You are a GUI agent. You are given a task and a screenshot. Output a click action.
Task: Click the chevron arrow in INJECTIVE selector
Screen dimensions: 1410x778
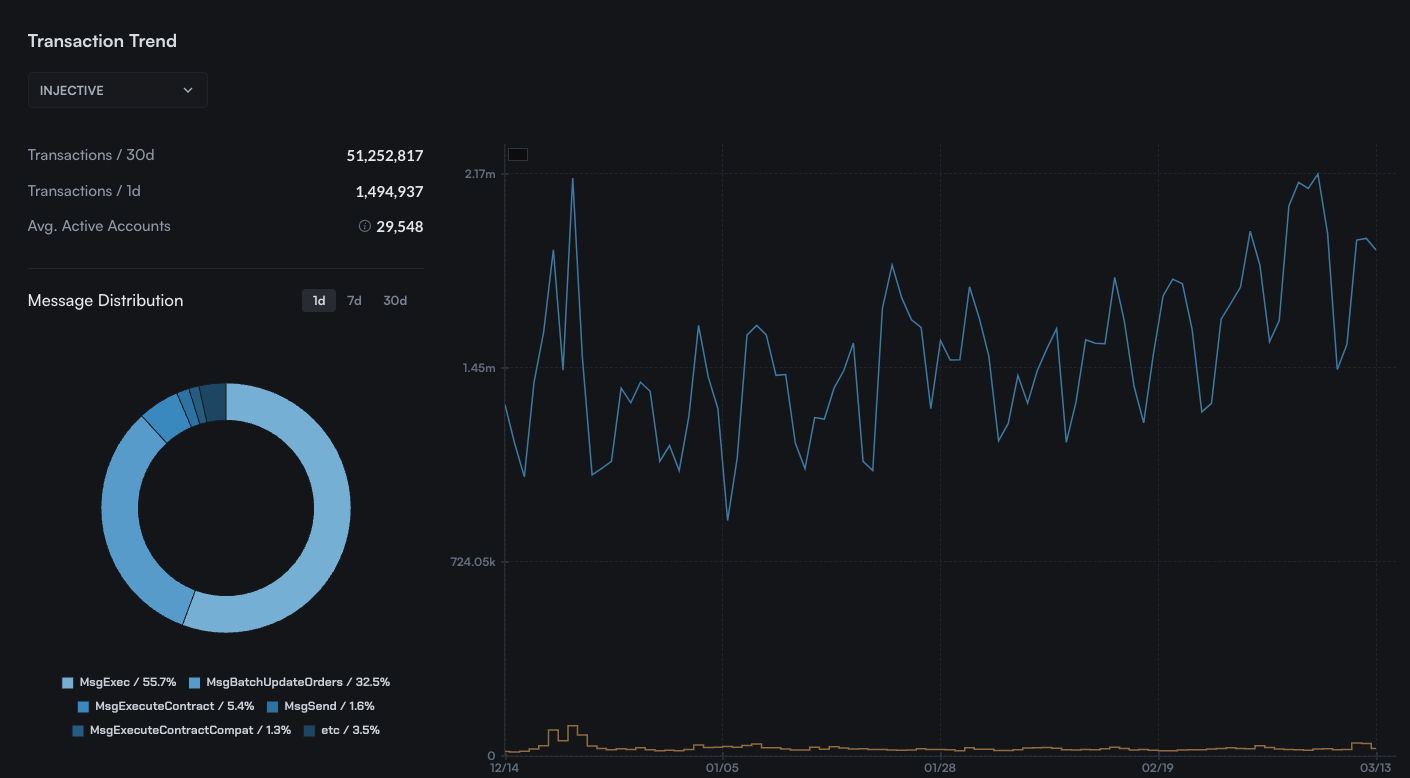(188, 90)
